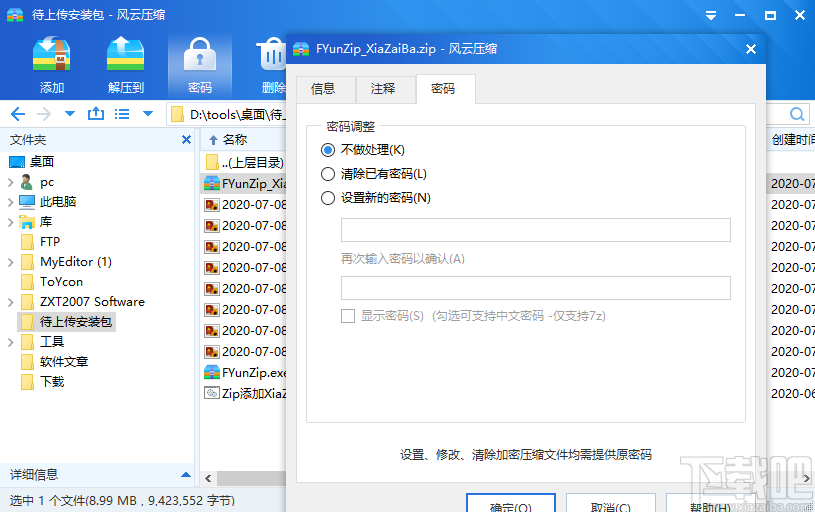Image resolution: width=815 pixels, height=512 pixels.
Task: Click the 详细信息 panel header text
Action: [x=34, y=474]
